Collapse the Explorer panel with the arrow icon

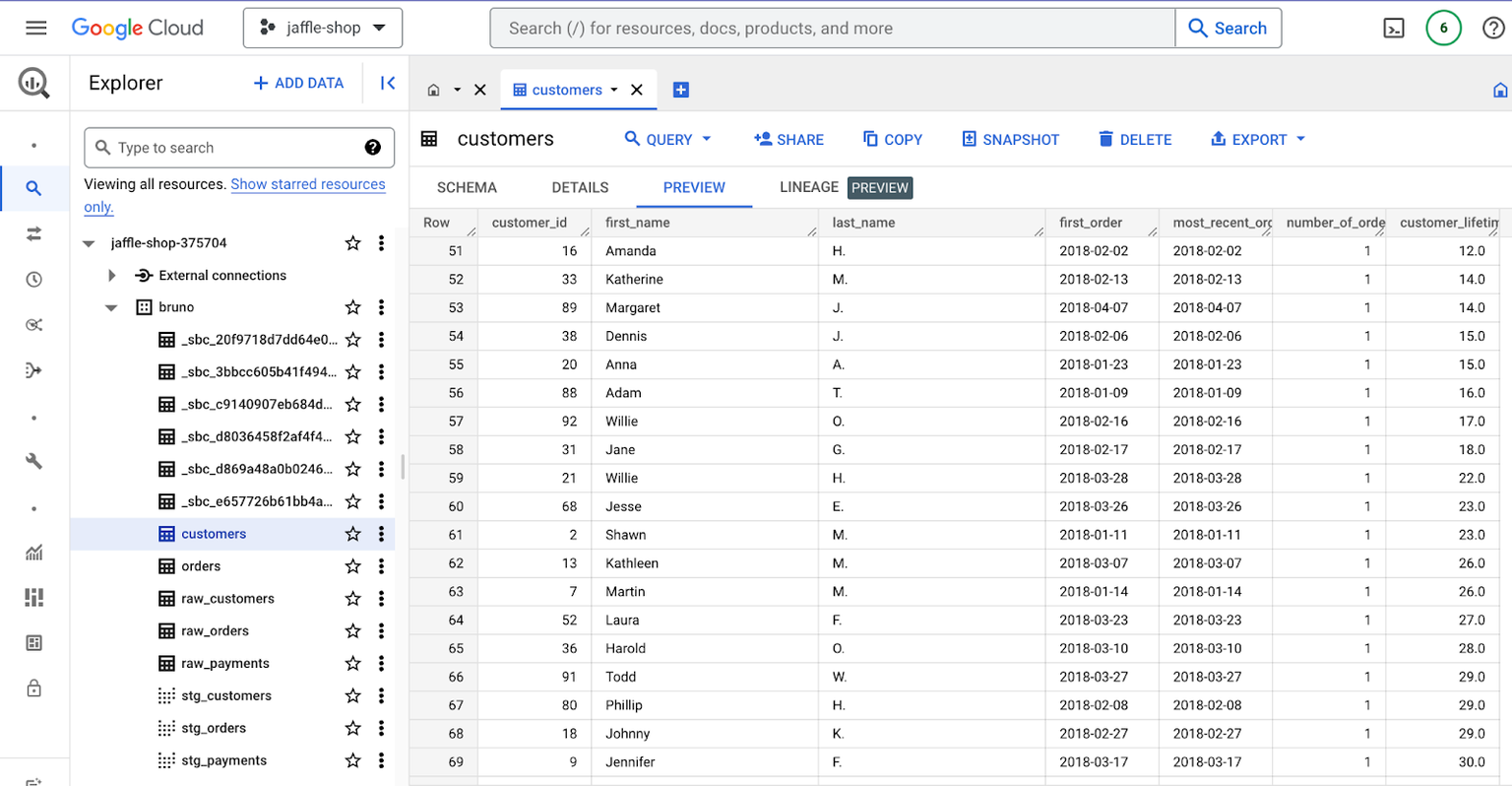pos(386,83)
